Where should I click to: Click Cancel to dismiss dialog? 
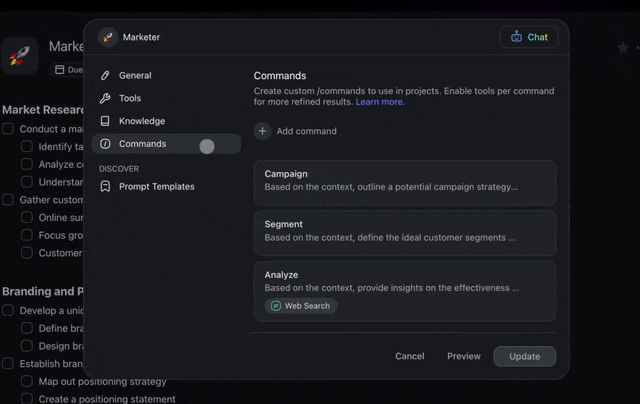point(410,356)
